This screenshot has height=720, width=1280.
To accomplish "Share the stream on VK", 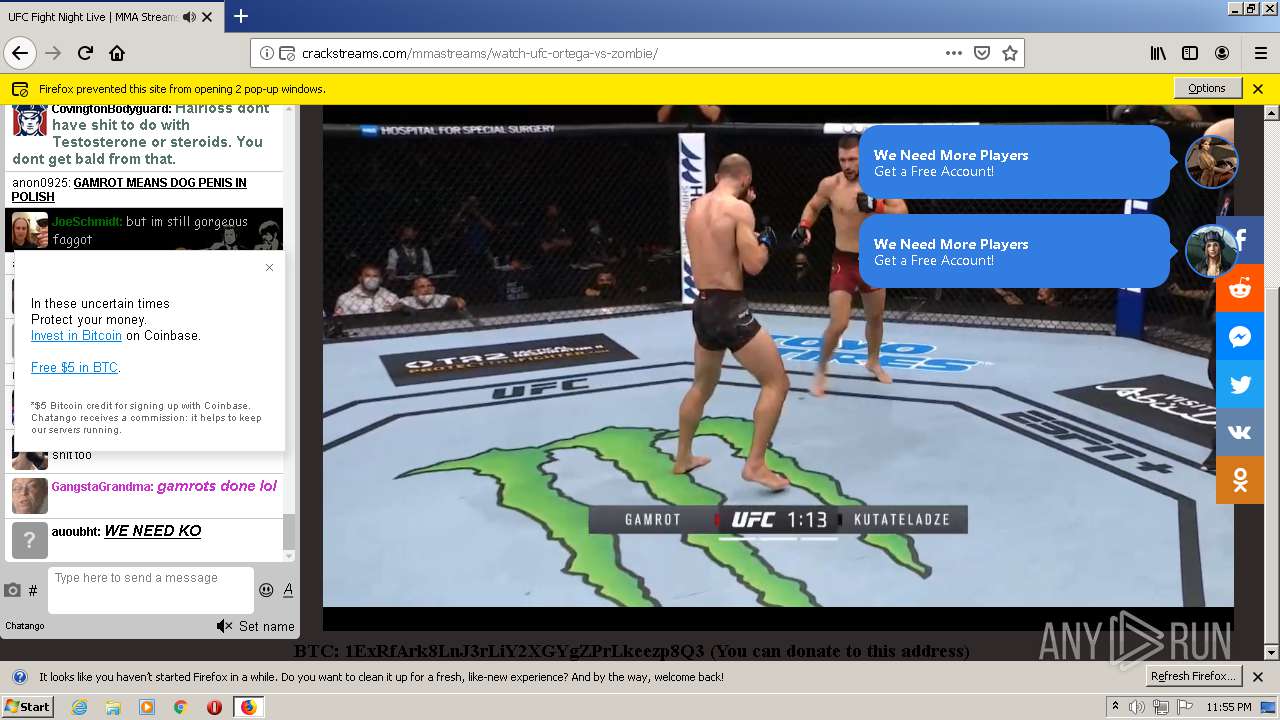I will [x=1240, y=432].
